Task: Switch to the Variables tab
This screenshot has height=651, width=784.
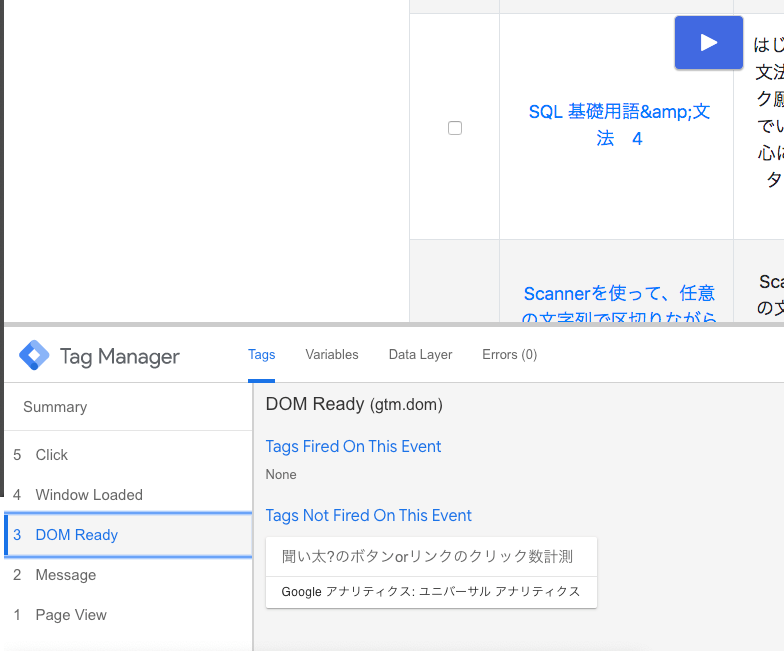Action: click(332, 354)
